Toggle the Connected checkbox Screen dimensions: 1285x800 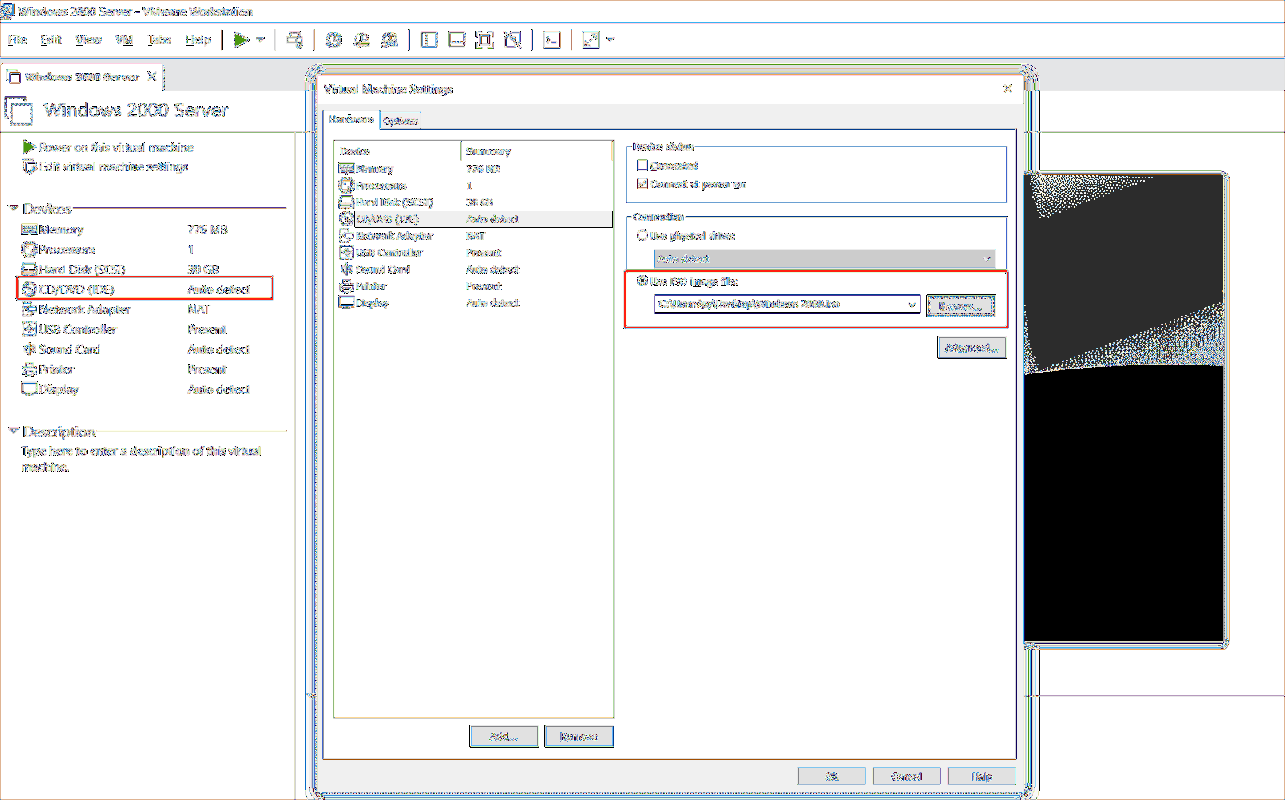(x=643, y=166)
